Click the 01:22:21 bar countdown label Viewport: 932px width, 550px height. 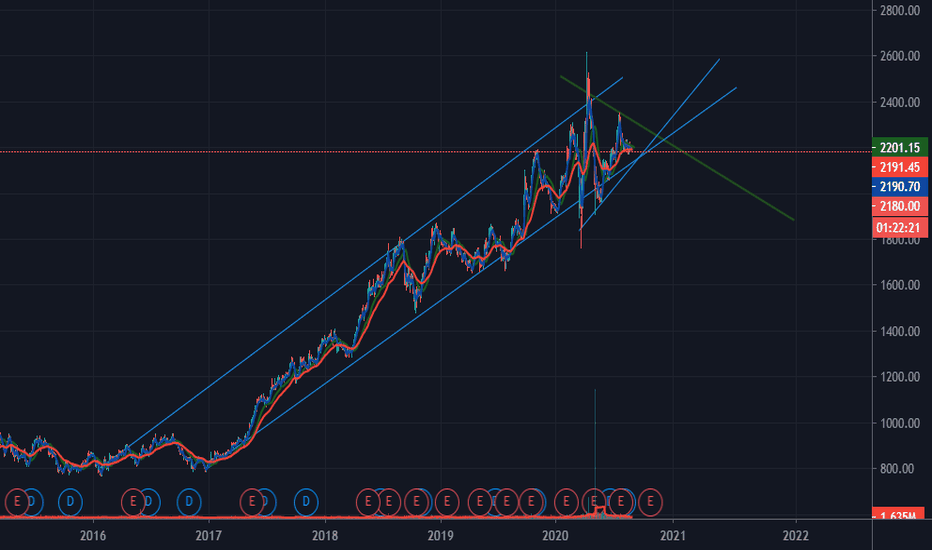click(900, 227)
